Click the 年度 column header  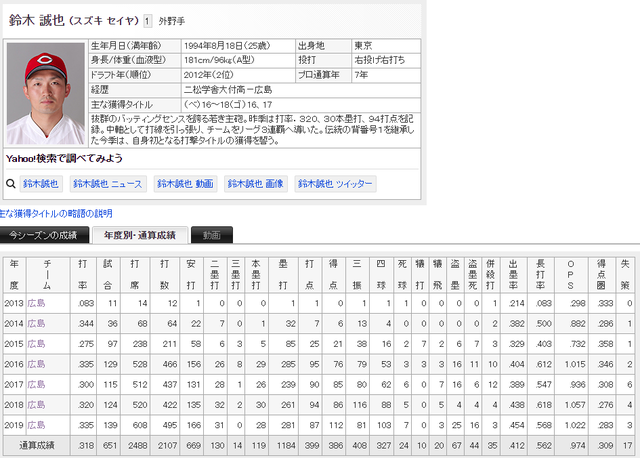(x=14, y=275)
